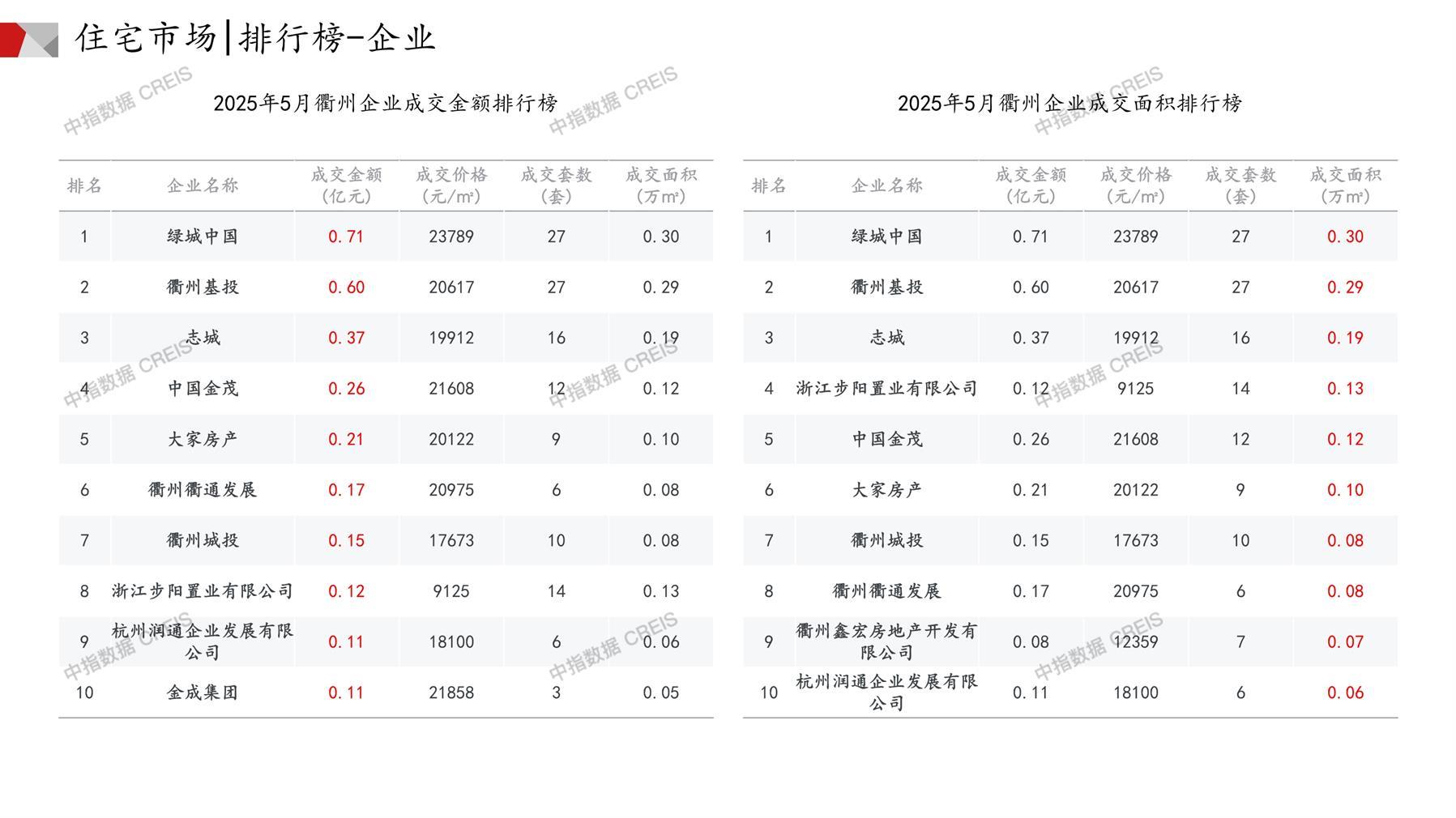
Task: Select 成交价格 column header in left table
Action: click(x=451, y=185)
